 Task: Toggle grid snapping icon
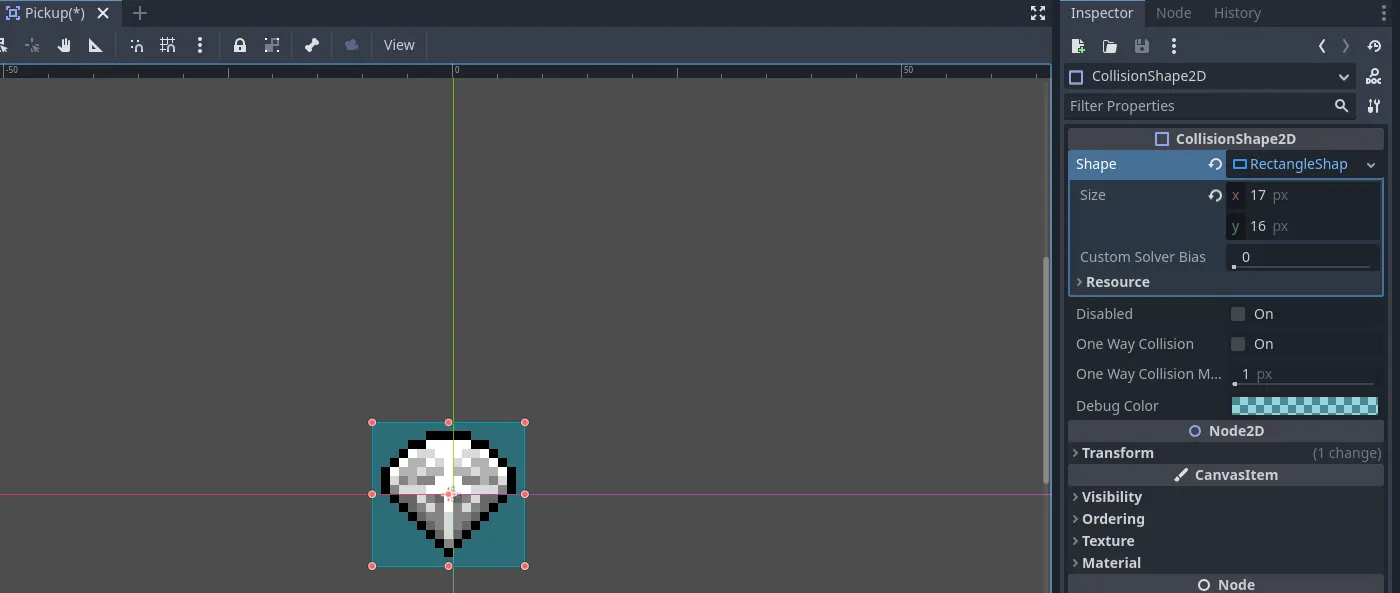pyautogui.click(x=168, y=45)
